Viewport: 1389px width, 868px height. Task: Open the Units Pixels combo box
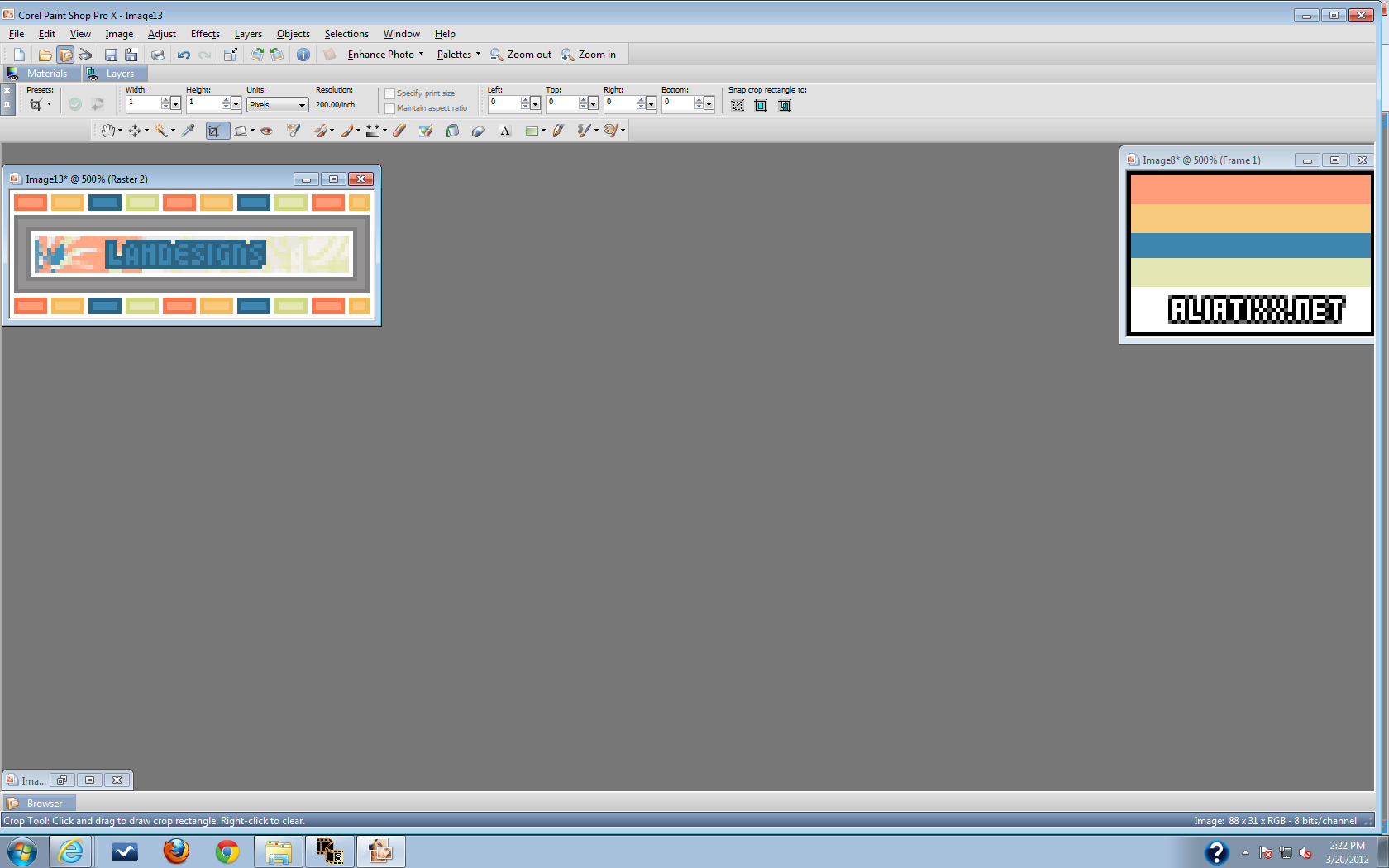click(x=278, y=105)
